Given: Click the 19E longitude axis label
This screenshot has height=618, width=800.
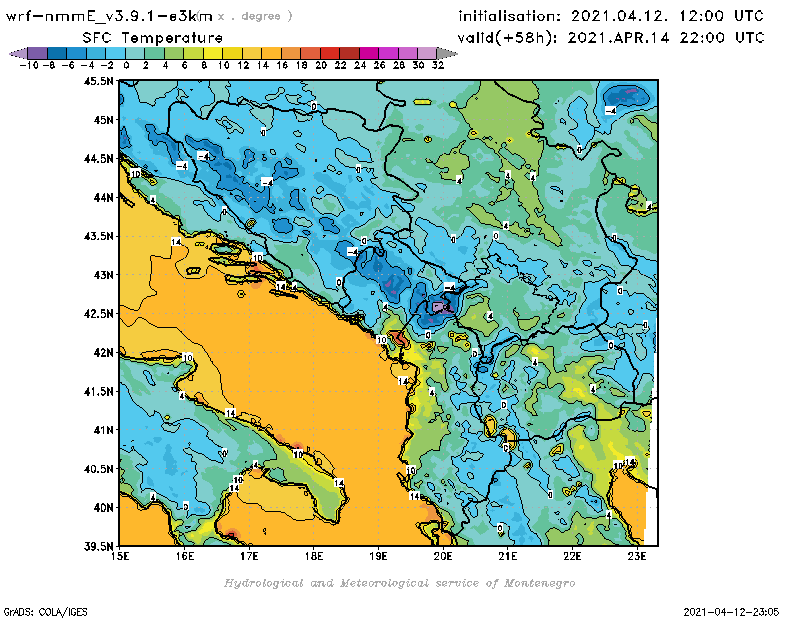Looking at the screenshot, I should tap(379, 555).
